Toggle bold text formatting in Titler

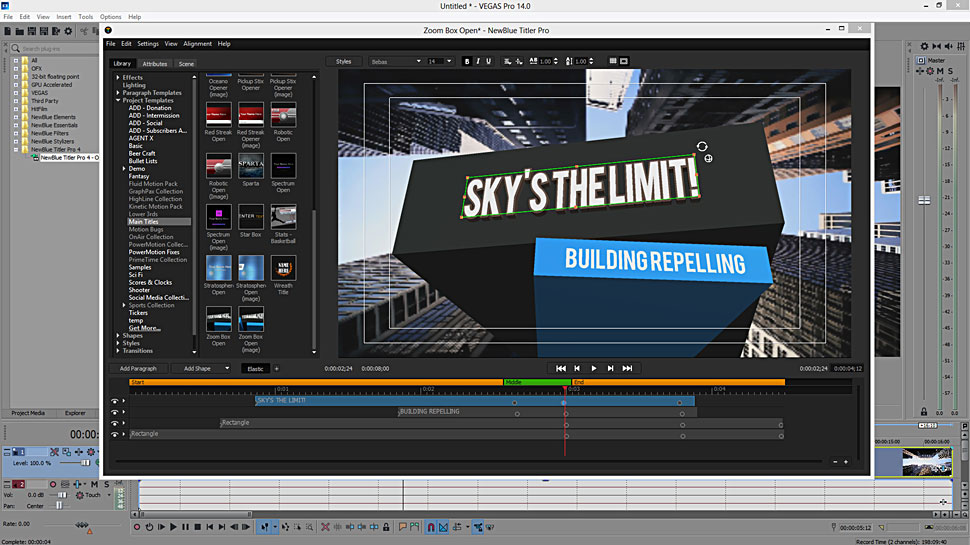(467, 62)
